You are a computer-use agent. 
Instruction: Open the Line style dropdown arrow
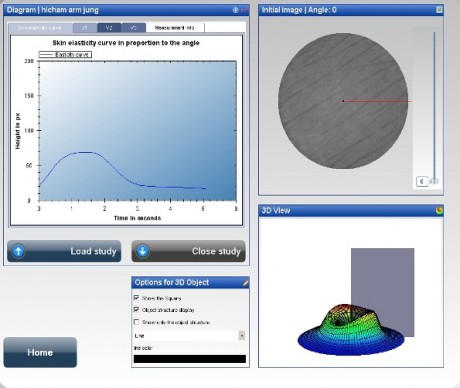(242, 335)
